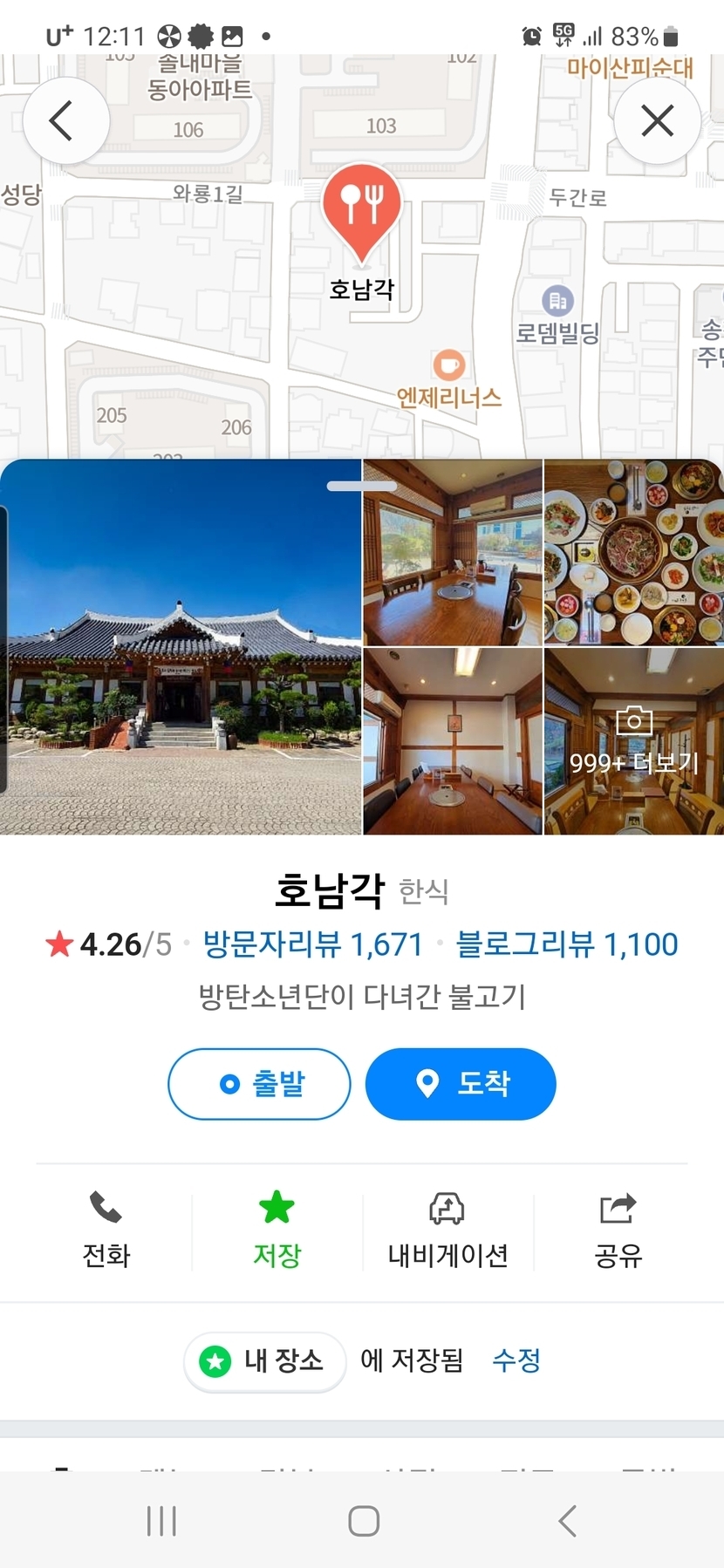This screenshot has height=1568, width=724.
Task: Call the restaurant with 전화 icon
Action: tap(106, 1231)
